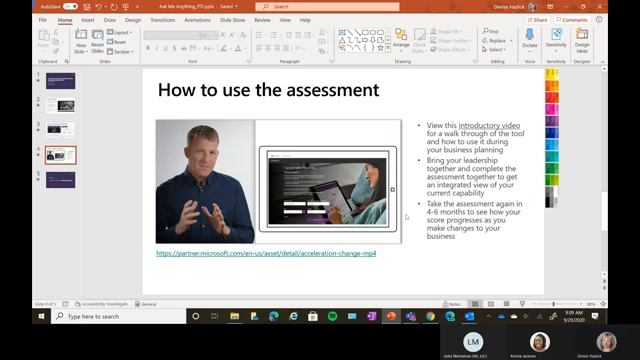Open the Review tab
This screenshot has height=360, width=640.
coord(262,20)
